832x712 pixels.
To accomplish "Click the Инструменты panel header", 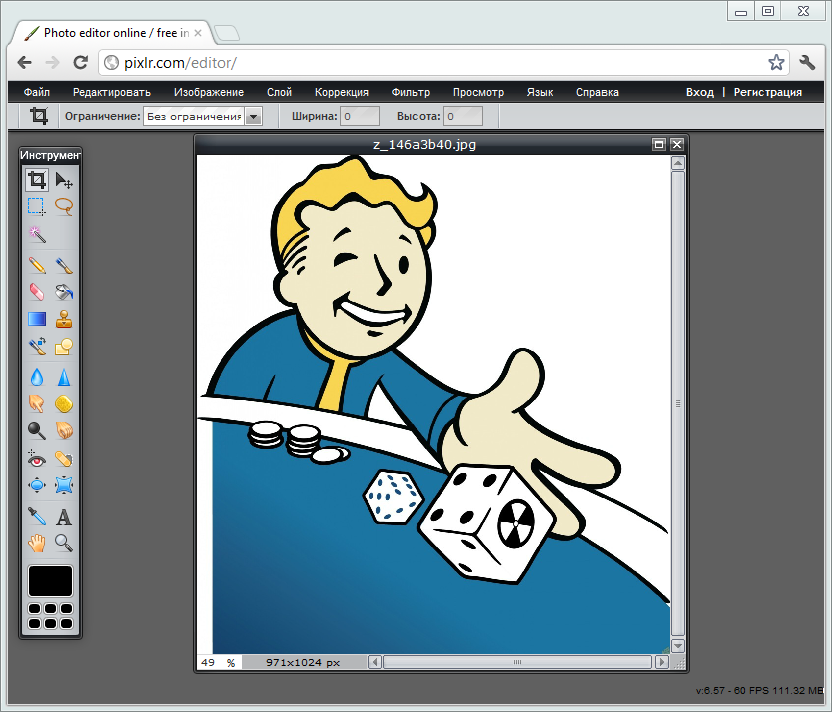I will (x=50, y=155).
